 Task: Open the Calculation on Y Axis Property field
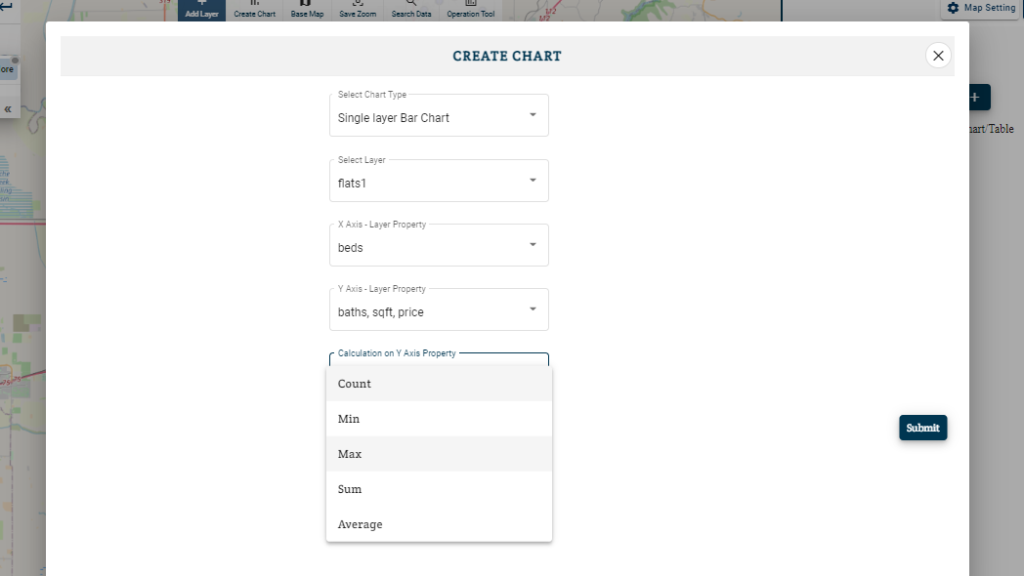[x=439, y=362]
